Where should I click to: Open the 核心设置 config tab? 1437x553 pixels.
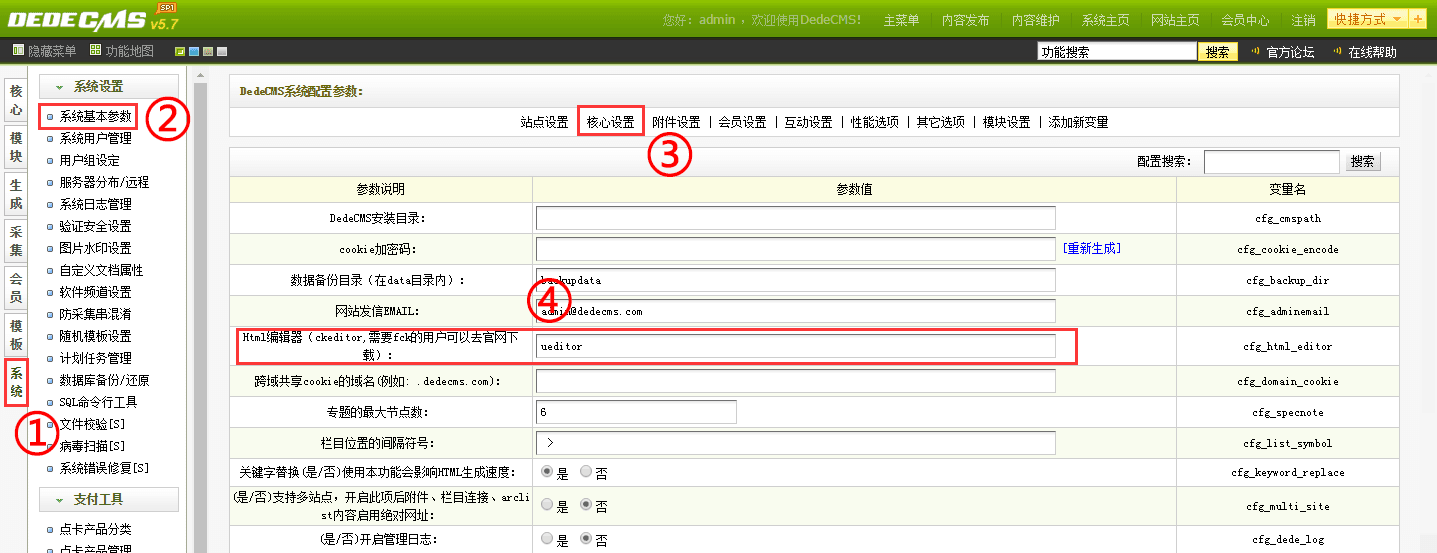pos(610,122)
